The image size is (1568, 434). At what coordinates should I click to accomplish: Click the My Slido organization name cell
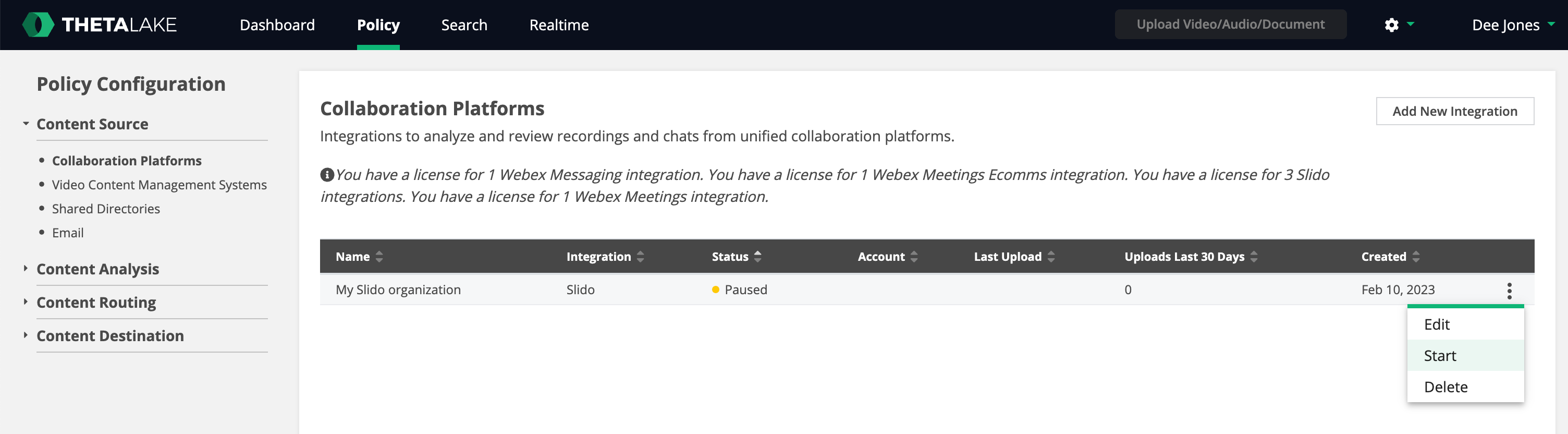pos(398,290)
